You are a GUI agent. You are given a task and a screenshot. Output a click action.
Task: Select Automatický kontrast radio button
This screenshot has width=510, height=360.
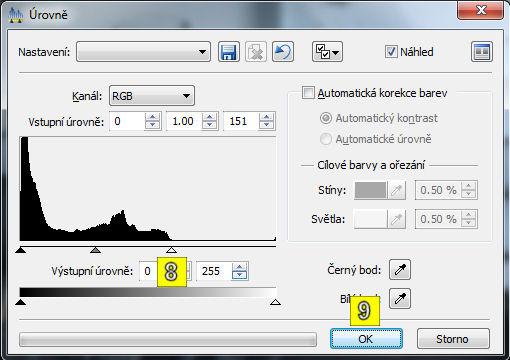coord(326,118)
